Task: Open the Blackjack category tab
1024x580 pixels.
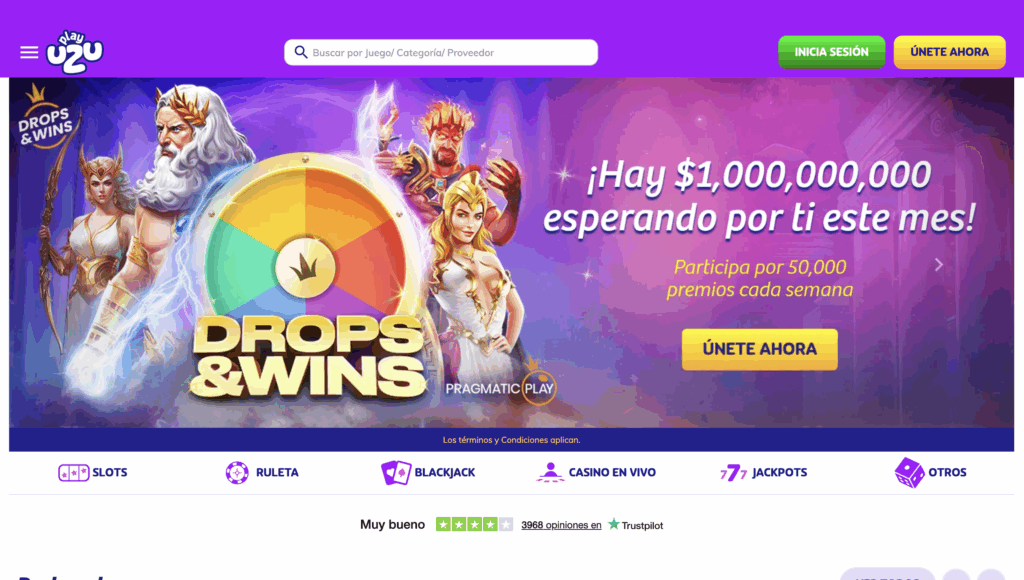Action: coord(428,472)
